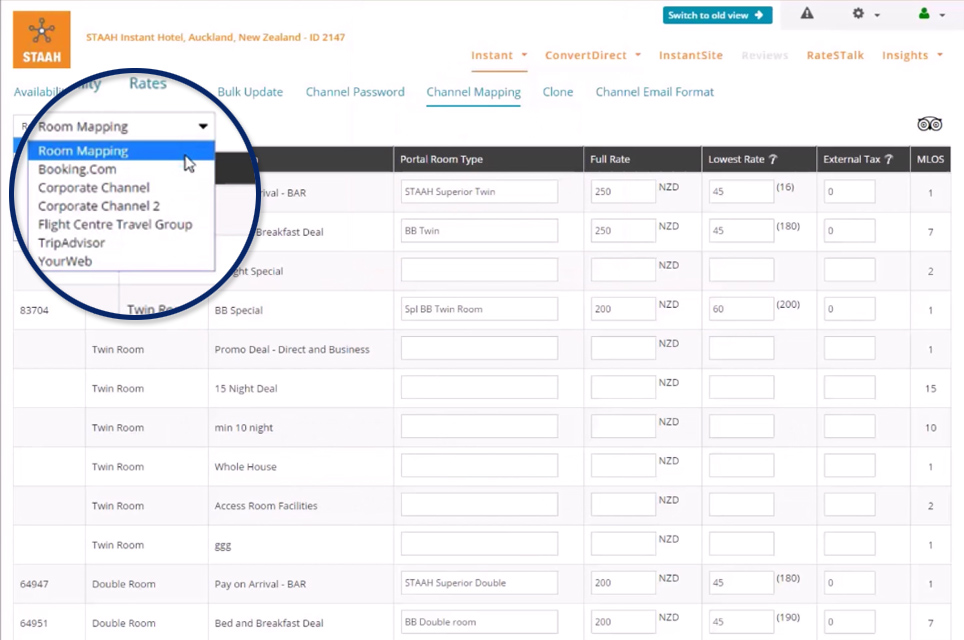Viewport: 964px width, 640px height.
Task: Expand the ConvertDirect menu
Action: (x=593, y=55)
